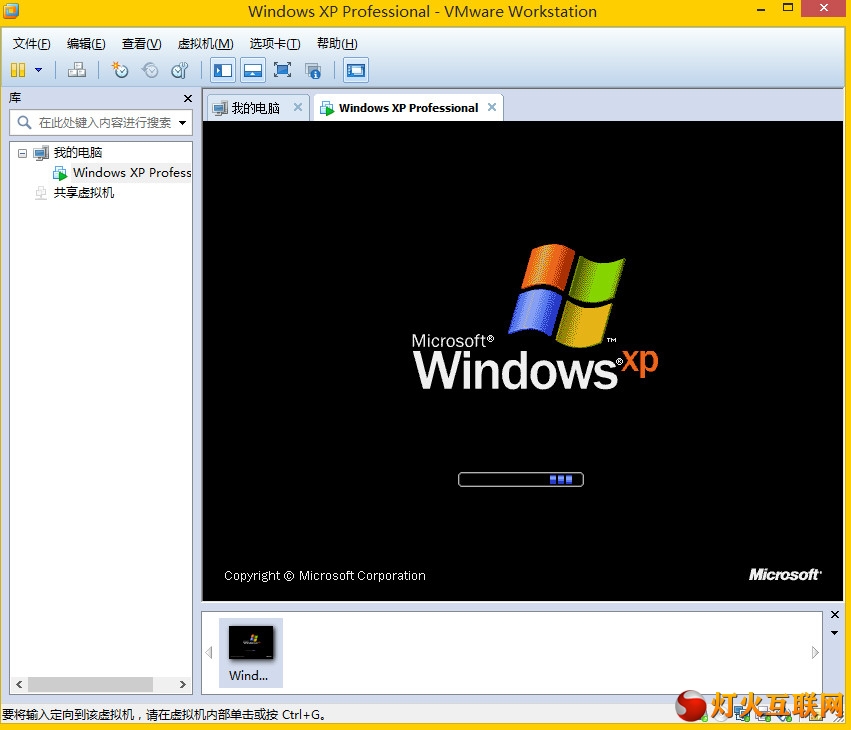Open the power options arrow beside Pause
This screenshot has width=851, height=730.
(39, 70)
